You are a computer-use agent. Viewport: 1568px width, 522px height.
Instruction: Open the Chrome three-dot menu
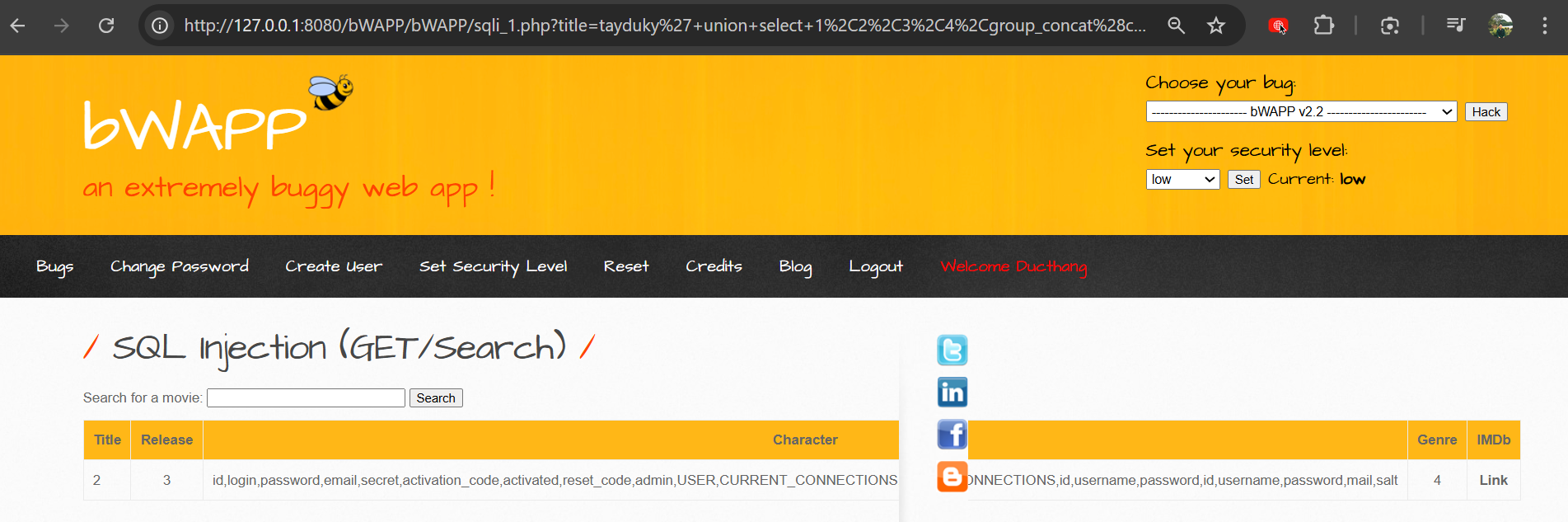click(x=1544, y=26)
